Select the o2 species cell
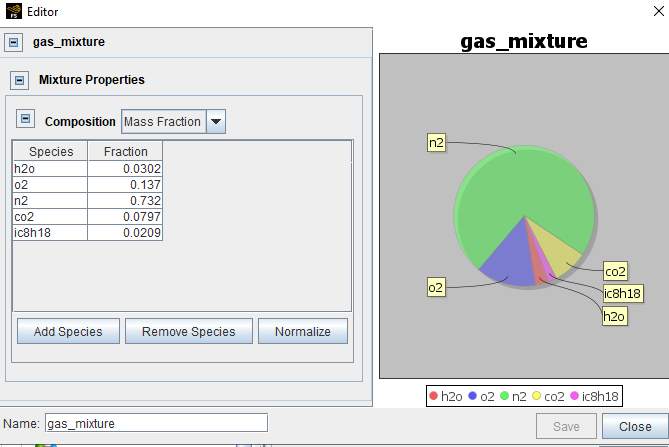The width and height of the screenshot is (669, 447). [50, 185]
